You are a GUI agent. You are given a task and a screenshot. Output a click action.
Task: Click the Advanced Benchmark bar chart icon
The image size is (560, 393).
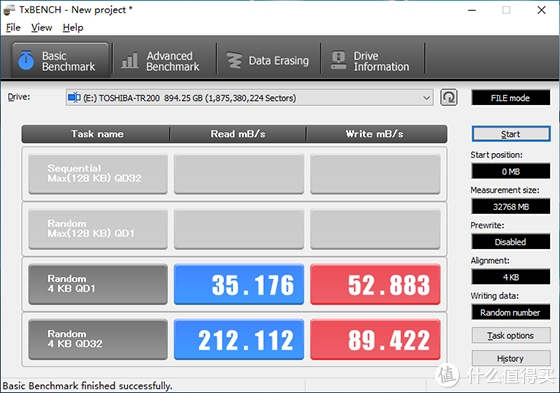[x=130, y=60]
